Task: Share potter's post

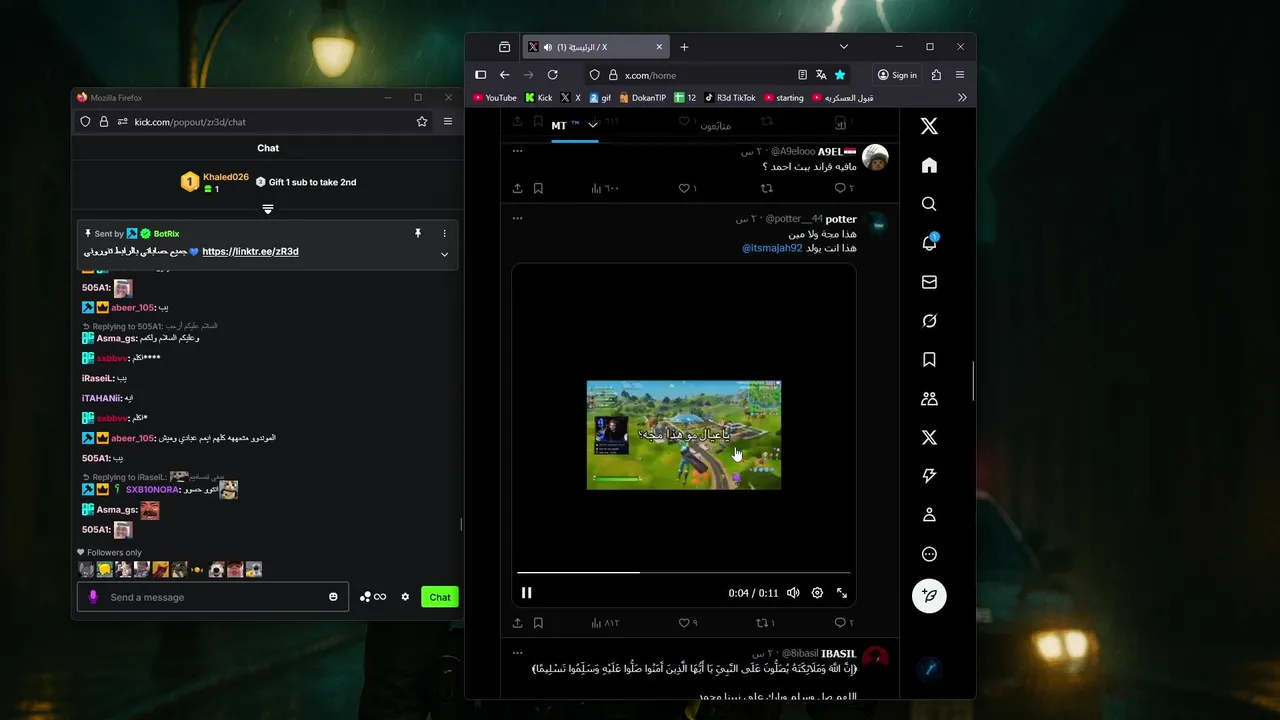Action: (517, 623)
